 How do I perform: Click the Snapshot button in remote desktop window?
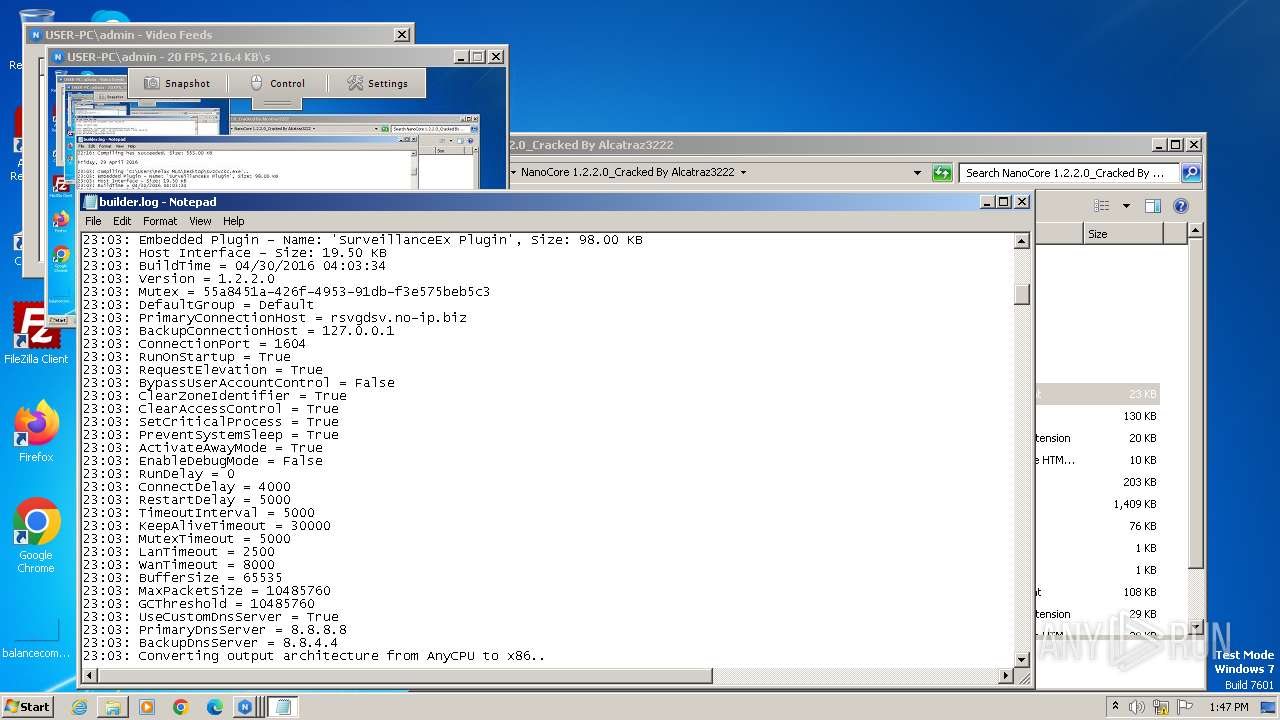click(x=177, y=83)
